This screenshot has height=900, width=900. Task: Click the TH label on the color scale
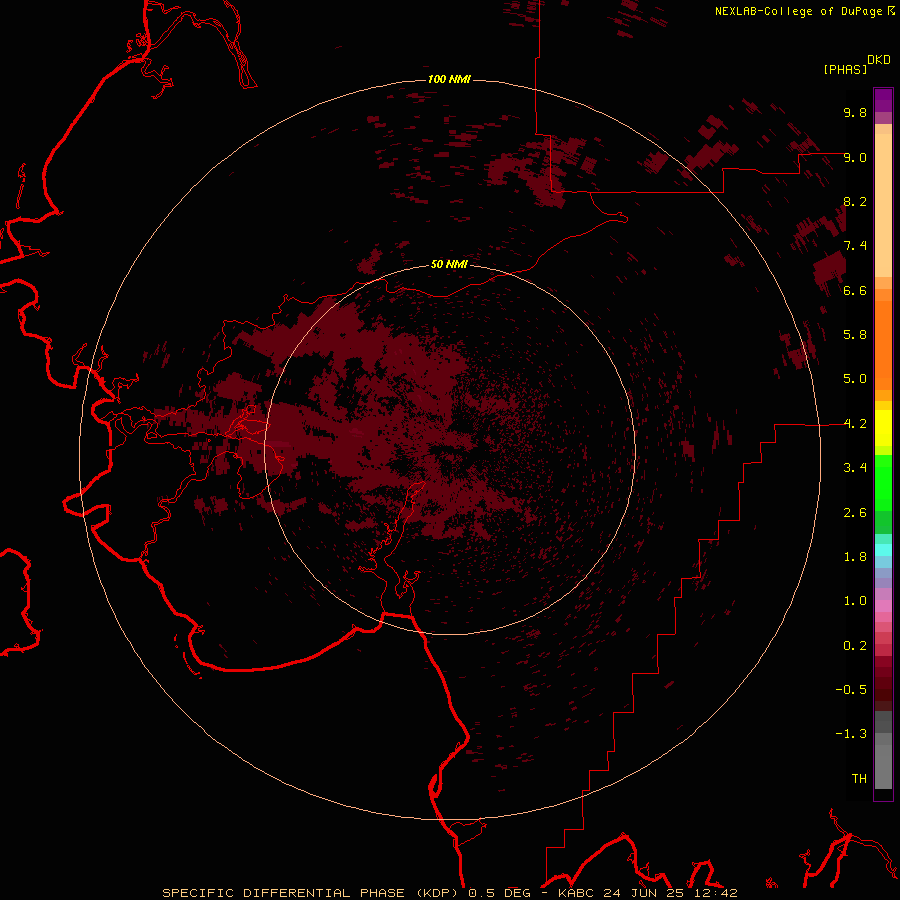pyautogui.click(x=859, y=779)
